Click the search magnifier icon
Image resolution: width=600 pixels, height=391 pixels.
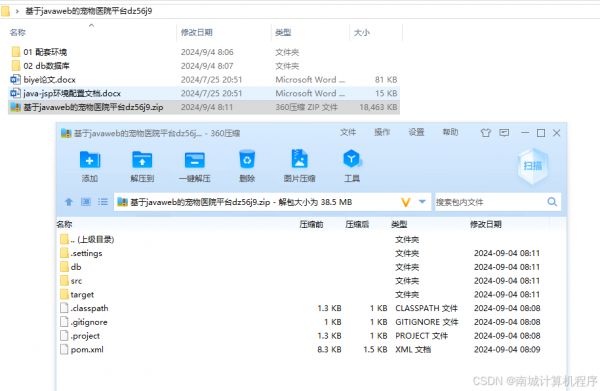[x=552, y=202]
